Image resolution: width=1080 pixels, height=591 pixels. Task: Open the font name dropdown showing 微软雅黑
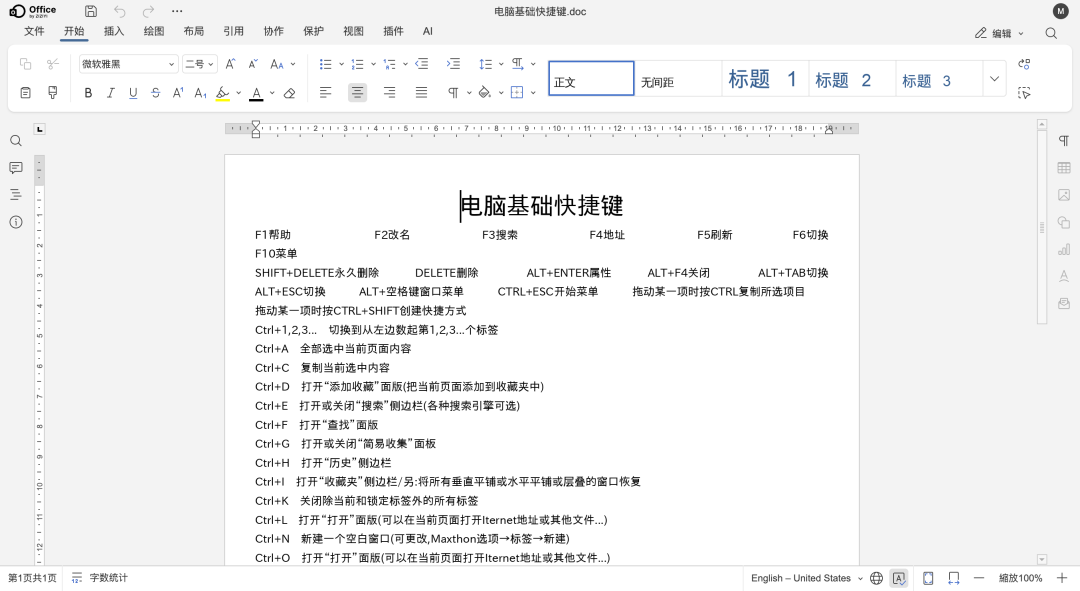tap(128, 63)
